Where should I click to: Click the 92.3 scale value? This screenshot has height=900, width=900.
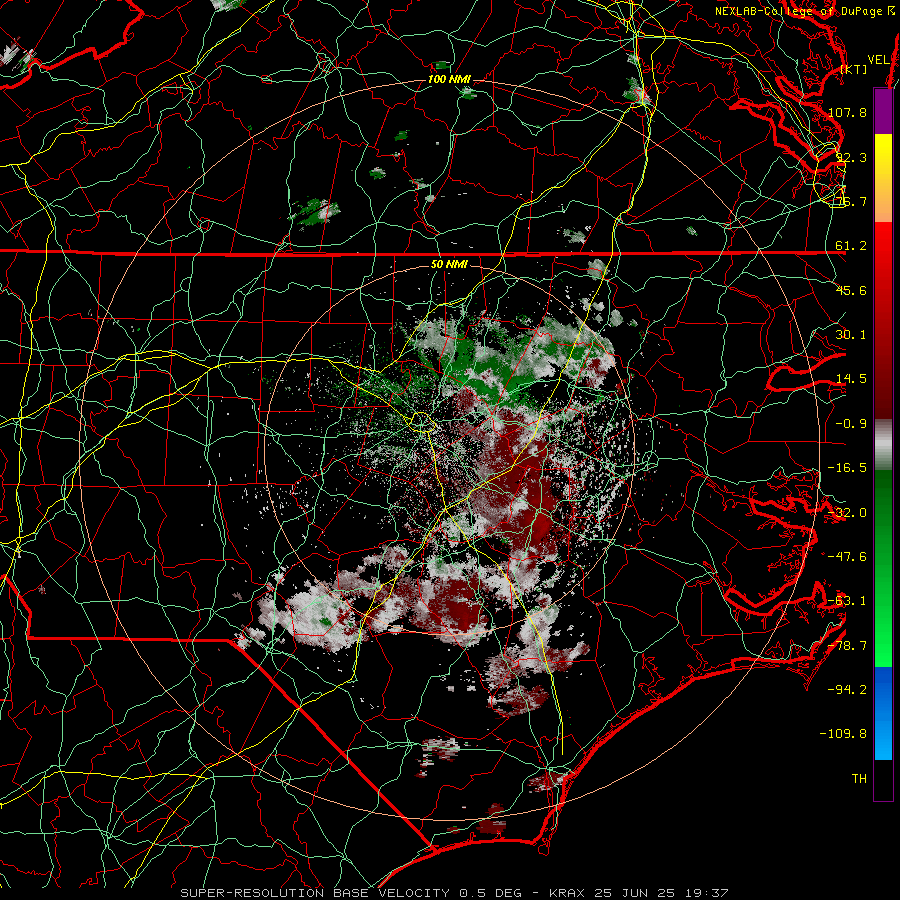(x=851, y=157)
